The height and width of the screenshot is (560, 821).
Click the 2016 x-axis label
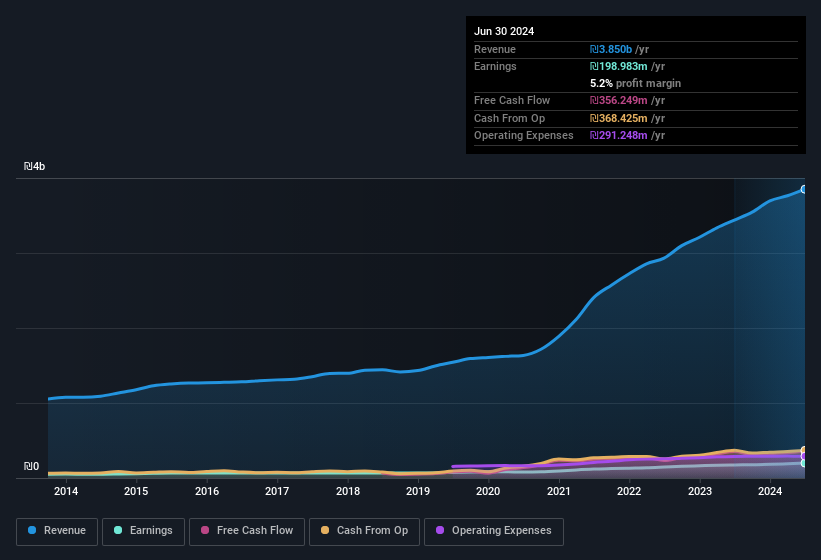(x=207, y=491)
